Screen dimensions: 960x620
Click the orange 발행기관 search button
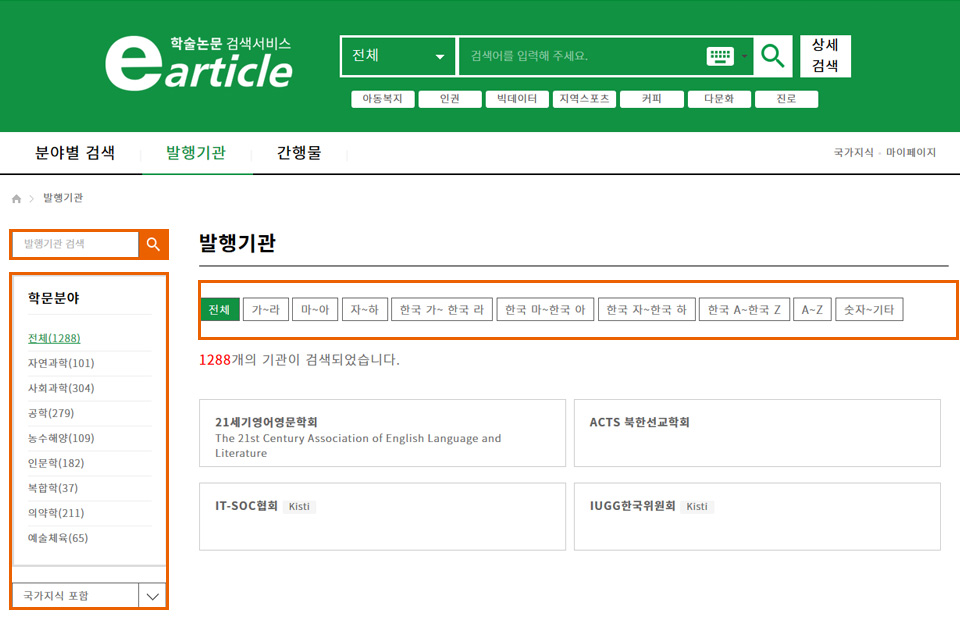click(x=153, y=244)
